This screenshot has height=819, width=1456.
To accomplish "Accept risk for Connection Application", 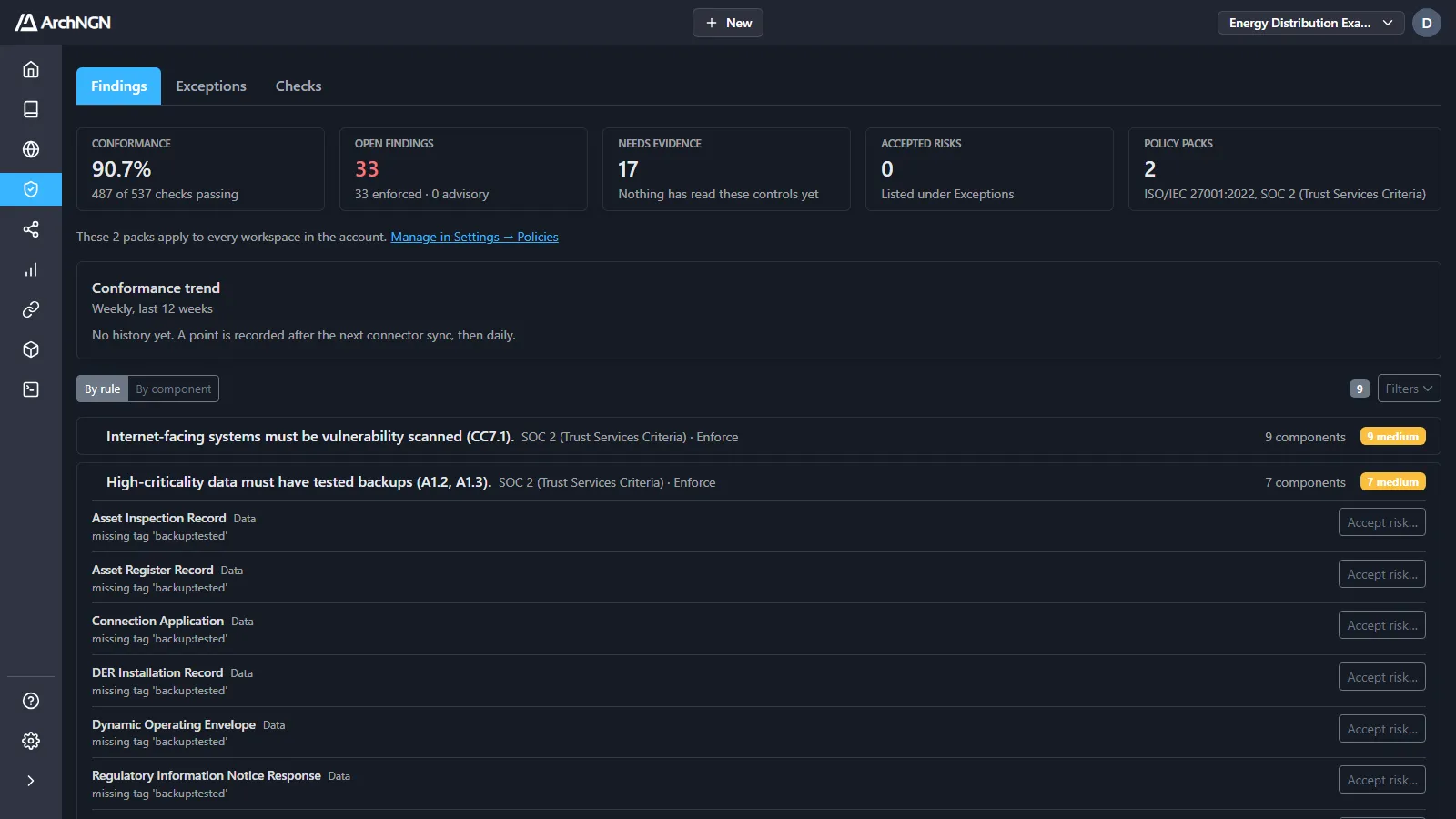I will [1381, 625].
